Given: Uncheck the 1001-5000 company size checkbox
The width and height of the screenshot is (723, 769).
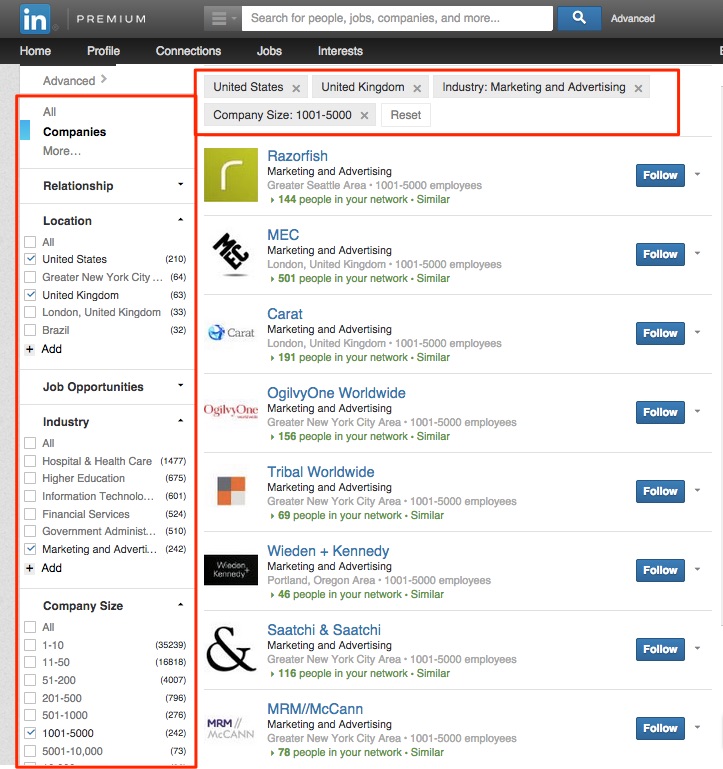Looking at the screenshot, I should (30, 733).
